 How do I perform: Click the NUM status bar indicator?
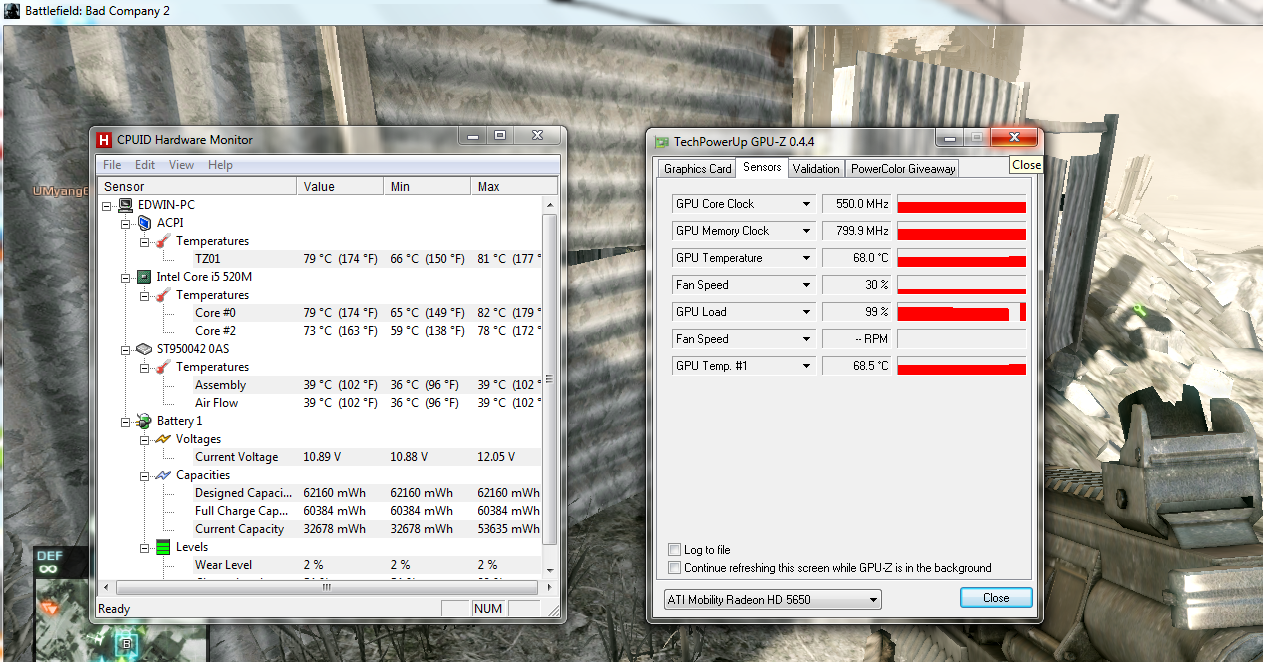pos(488,609)
